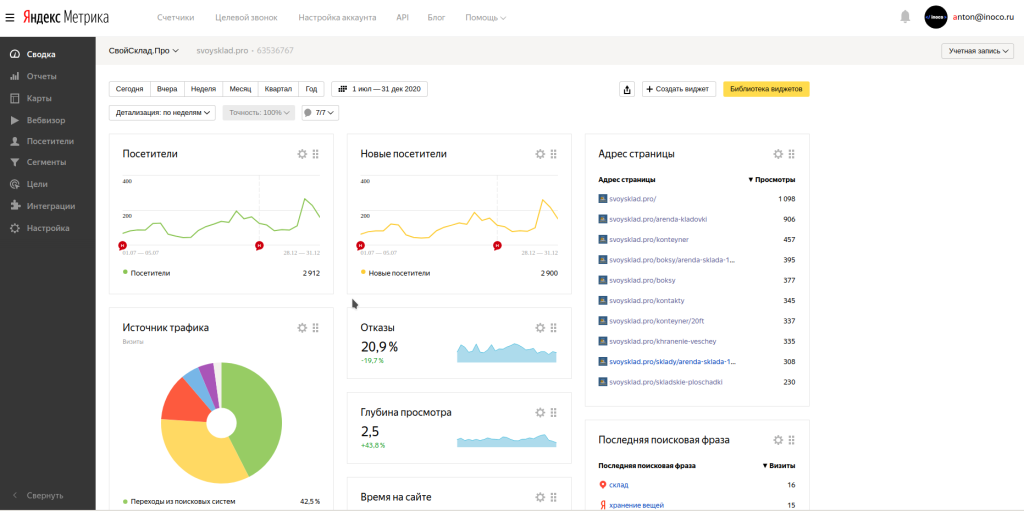
Task: Open gear icon on Отказы widget
Action: click(540, 328)
